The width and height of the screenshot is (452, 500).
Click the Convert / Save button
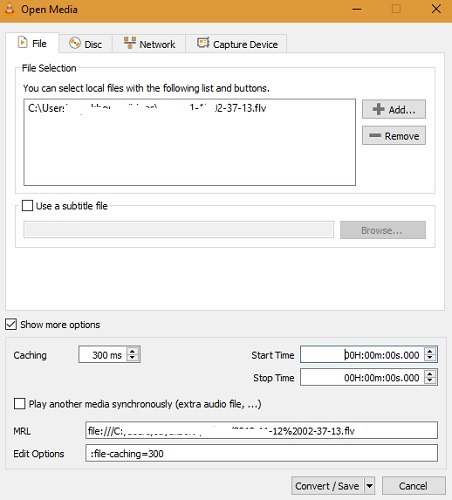pos(327,486)
